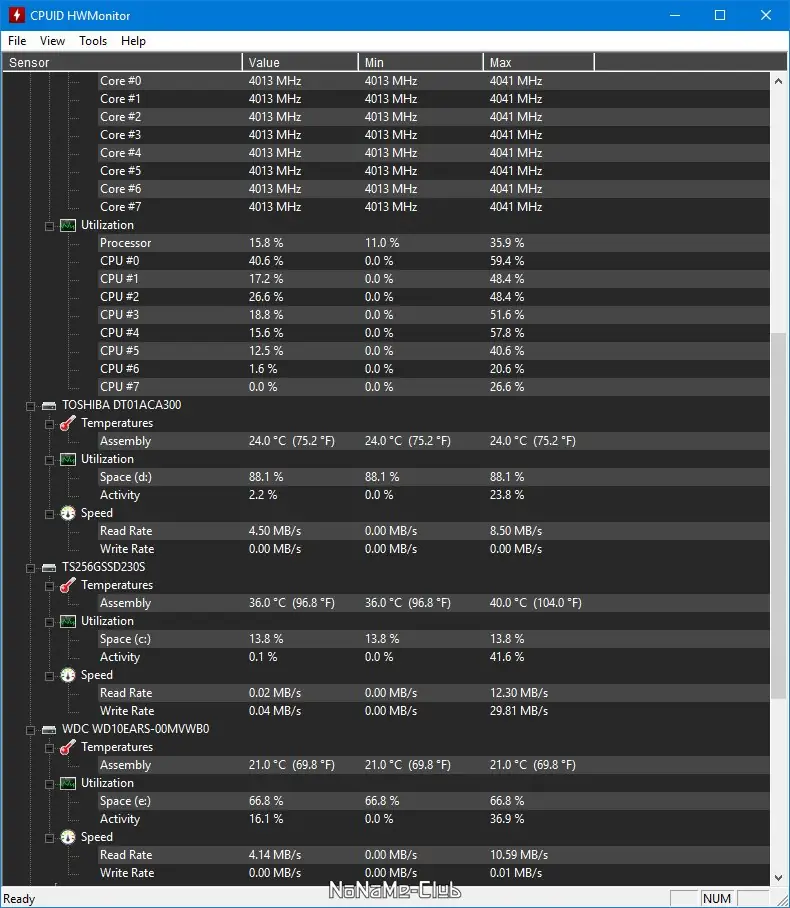This screenshot has width=790, height=908.
Task: Click the Ready status bar text
Action: click(19, 899)
